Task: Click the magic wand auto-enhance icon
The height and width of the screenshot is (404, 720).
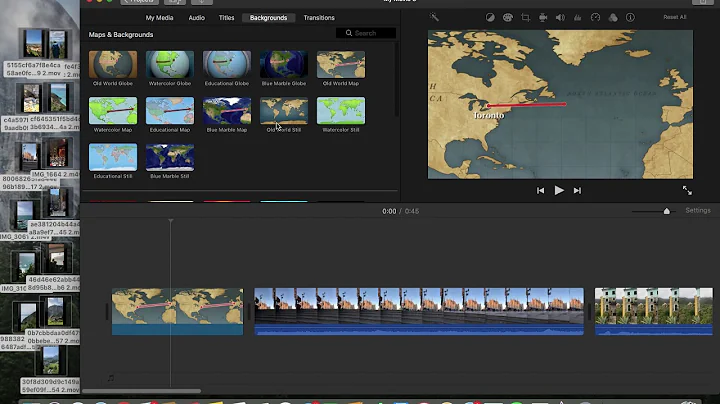Action: coord(434,17)
